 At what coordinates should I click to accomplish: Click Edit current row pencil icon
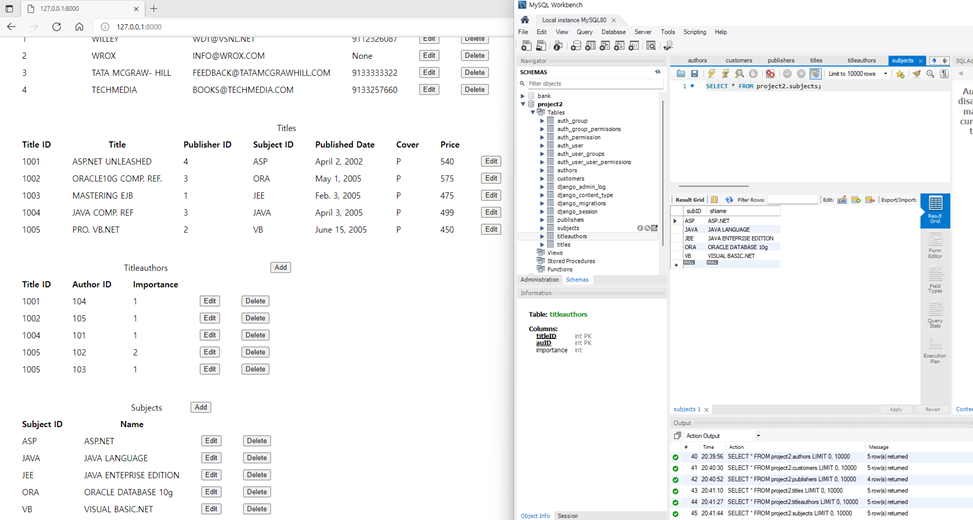842,200
